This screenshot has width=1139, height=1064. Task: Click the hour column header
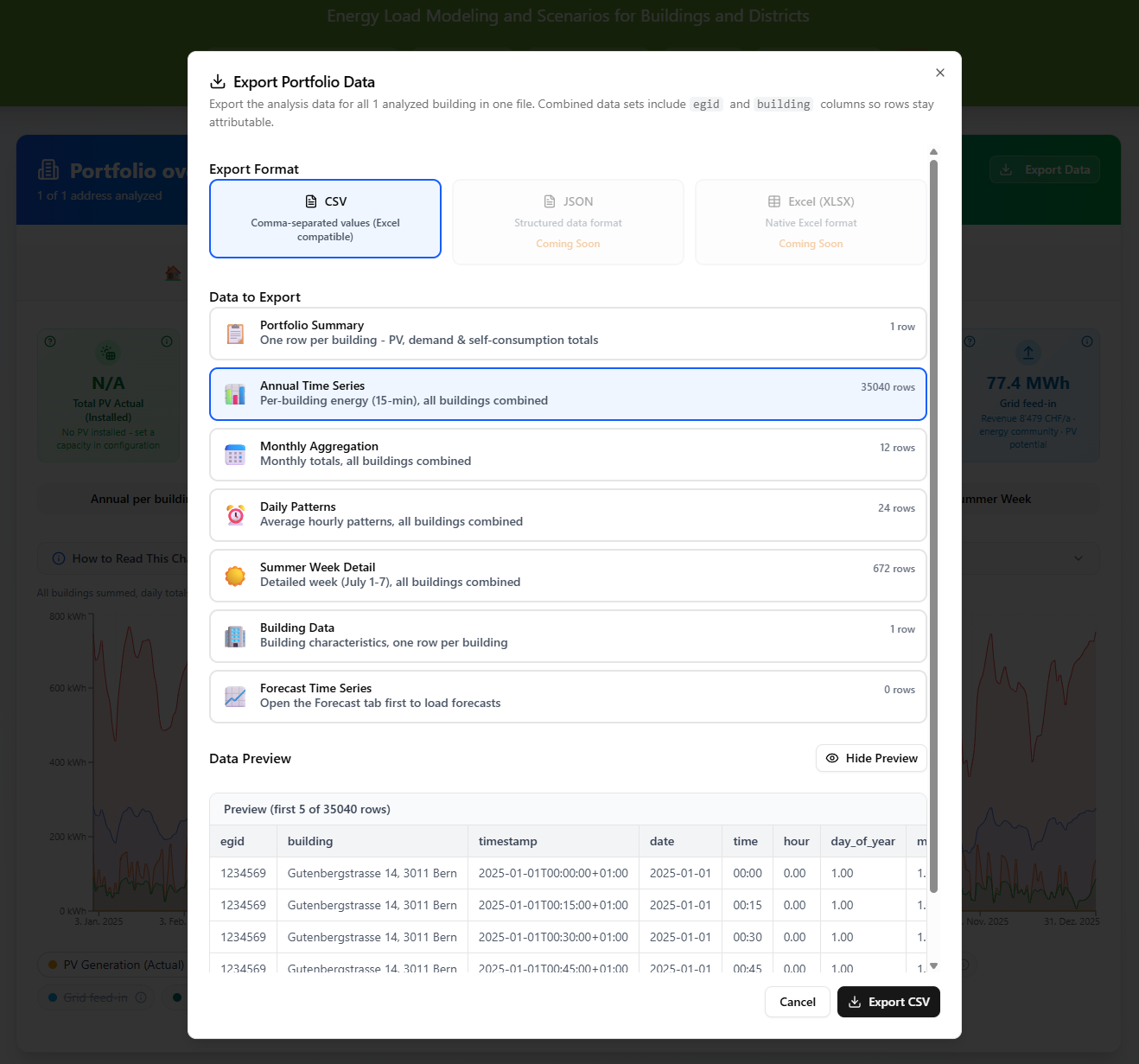pos(797,841)
